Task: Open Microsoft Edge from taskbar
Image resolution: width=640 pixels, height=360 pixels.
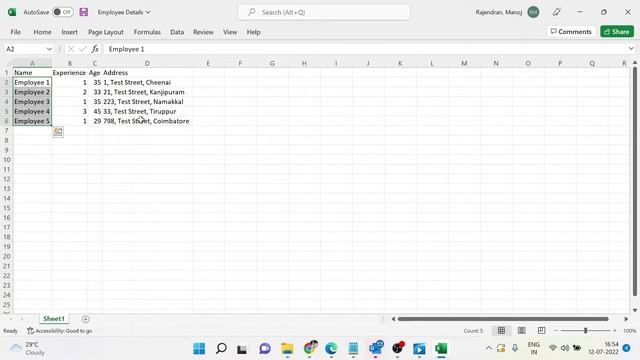Action: [331, 349]
